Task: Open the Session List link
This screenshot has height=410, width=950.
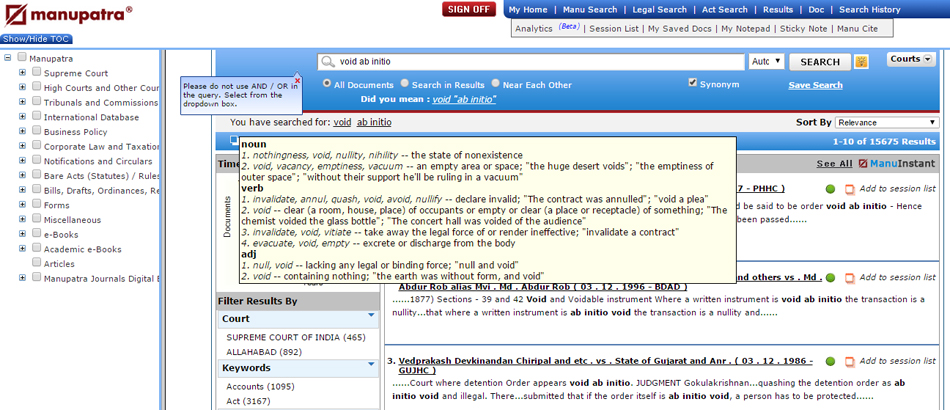Action: coord(615,28)
